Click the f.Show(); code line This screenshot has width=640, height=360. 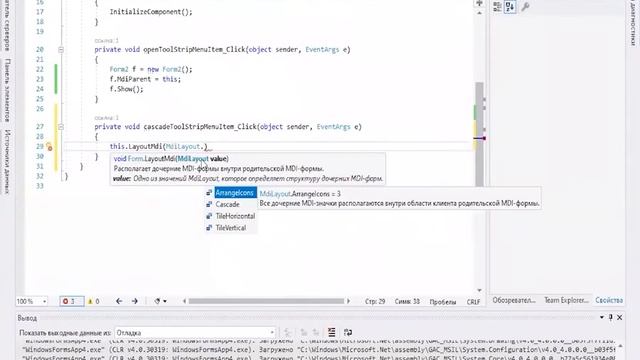(127, 89)
